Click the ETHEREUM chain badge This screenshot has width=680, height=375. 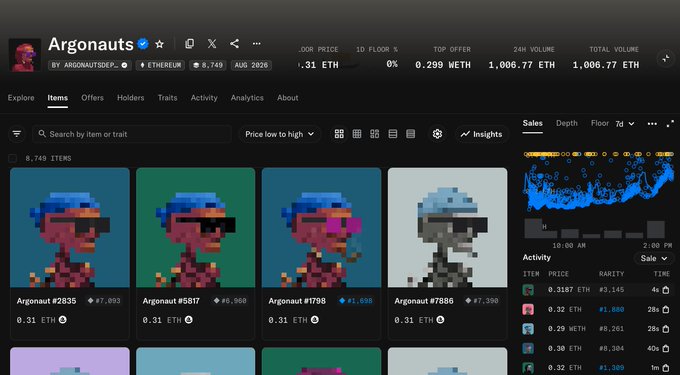click(x=160, y=65)
